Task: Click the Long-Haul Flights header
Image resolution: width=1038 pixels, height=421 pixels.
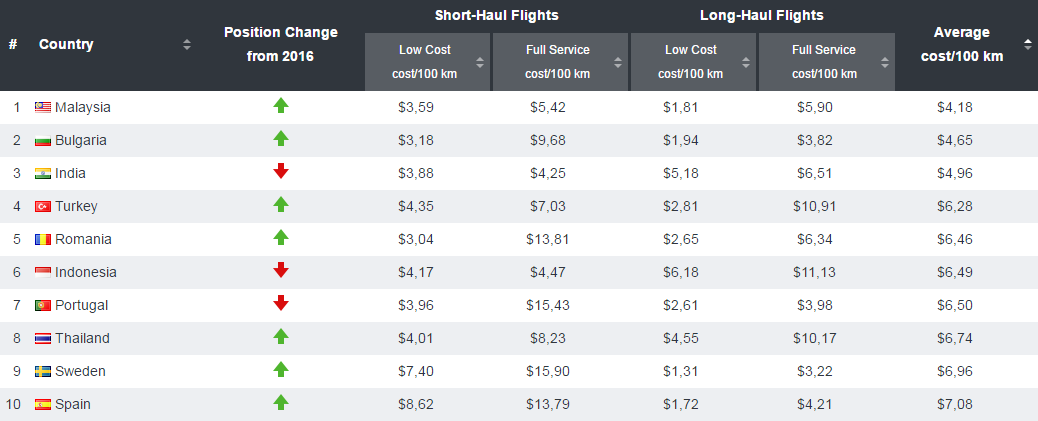Action: (762, 16)
